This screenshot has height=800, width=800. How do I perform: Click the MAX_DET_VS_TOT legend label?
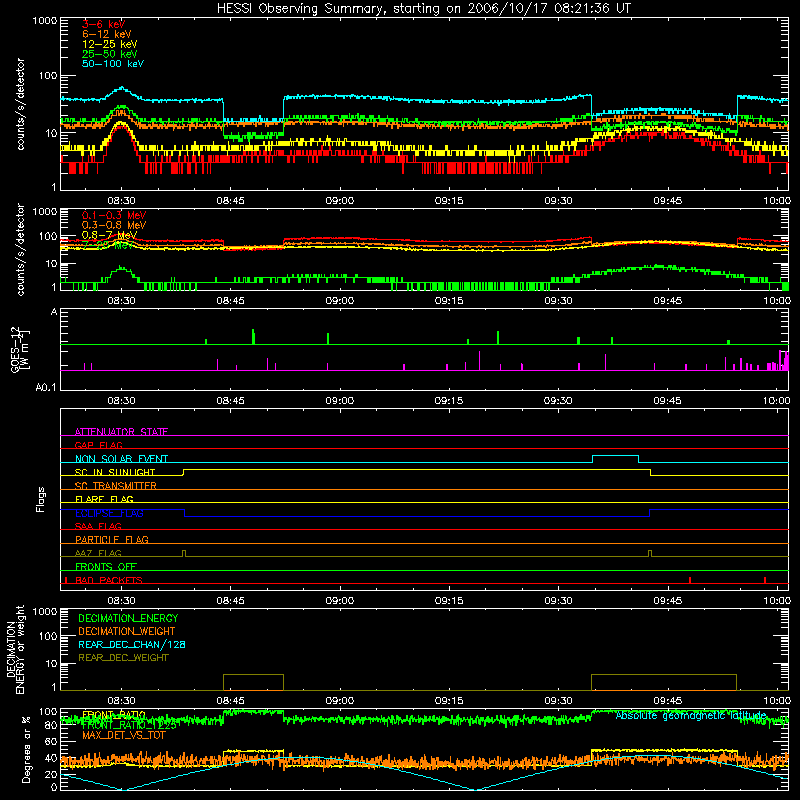(123, 735)
